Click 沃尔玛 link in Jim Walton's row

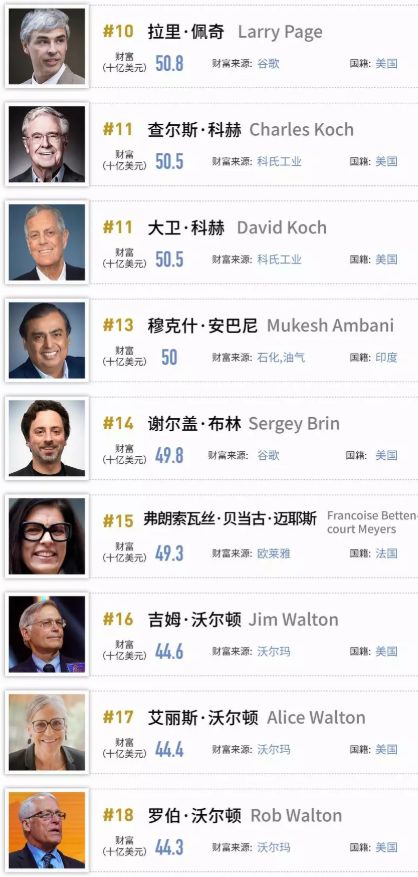pyautogui.click(x=274, y=651)
